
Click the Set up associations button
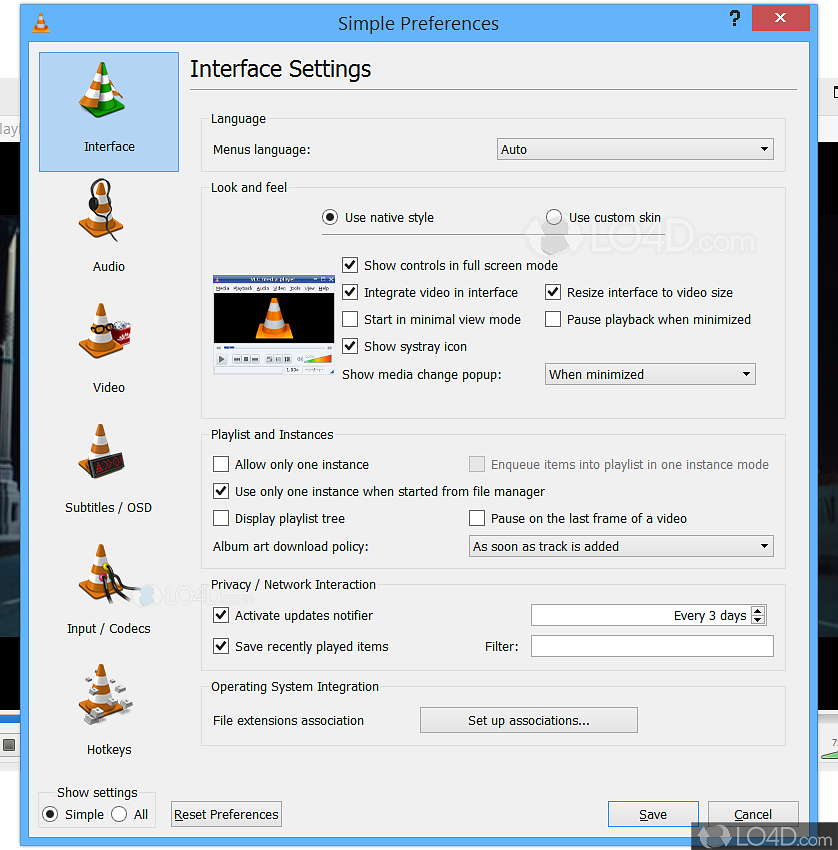(528, 720)
